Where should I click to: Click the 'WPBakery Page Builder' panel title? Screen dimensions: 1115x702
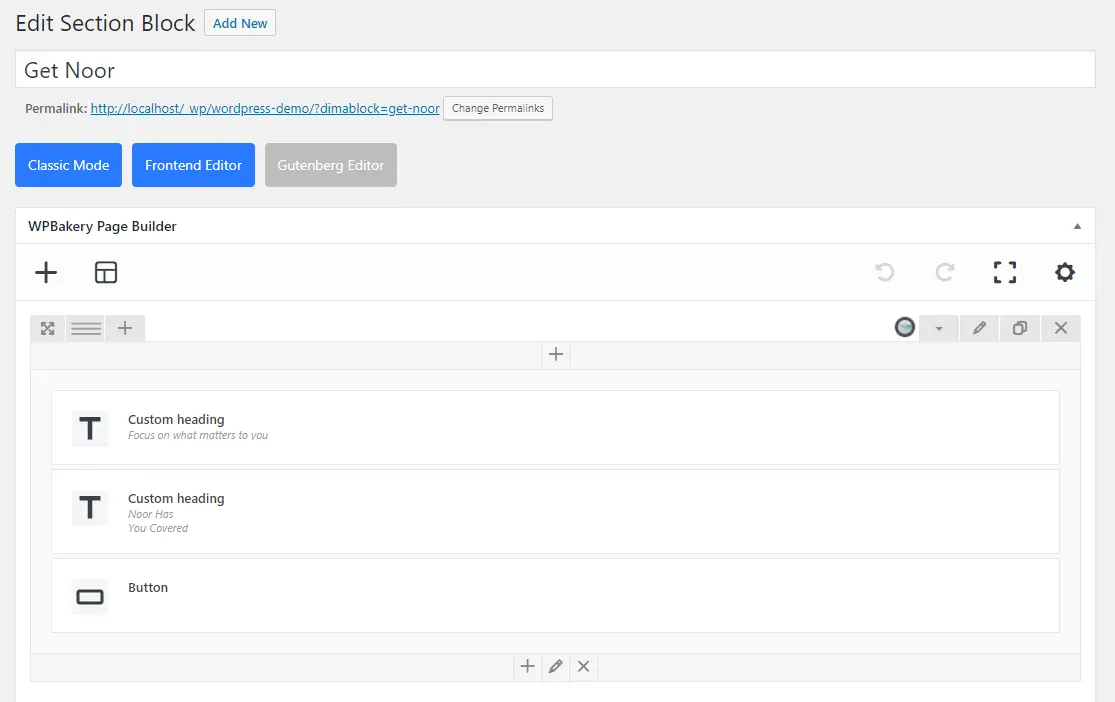pos(102,226)
